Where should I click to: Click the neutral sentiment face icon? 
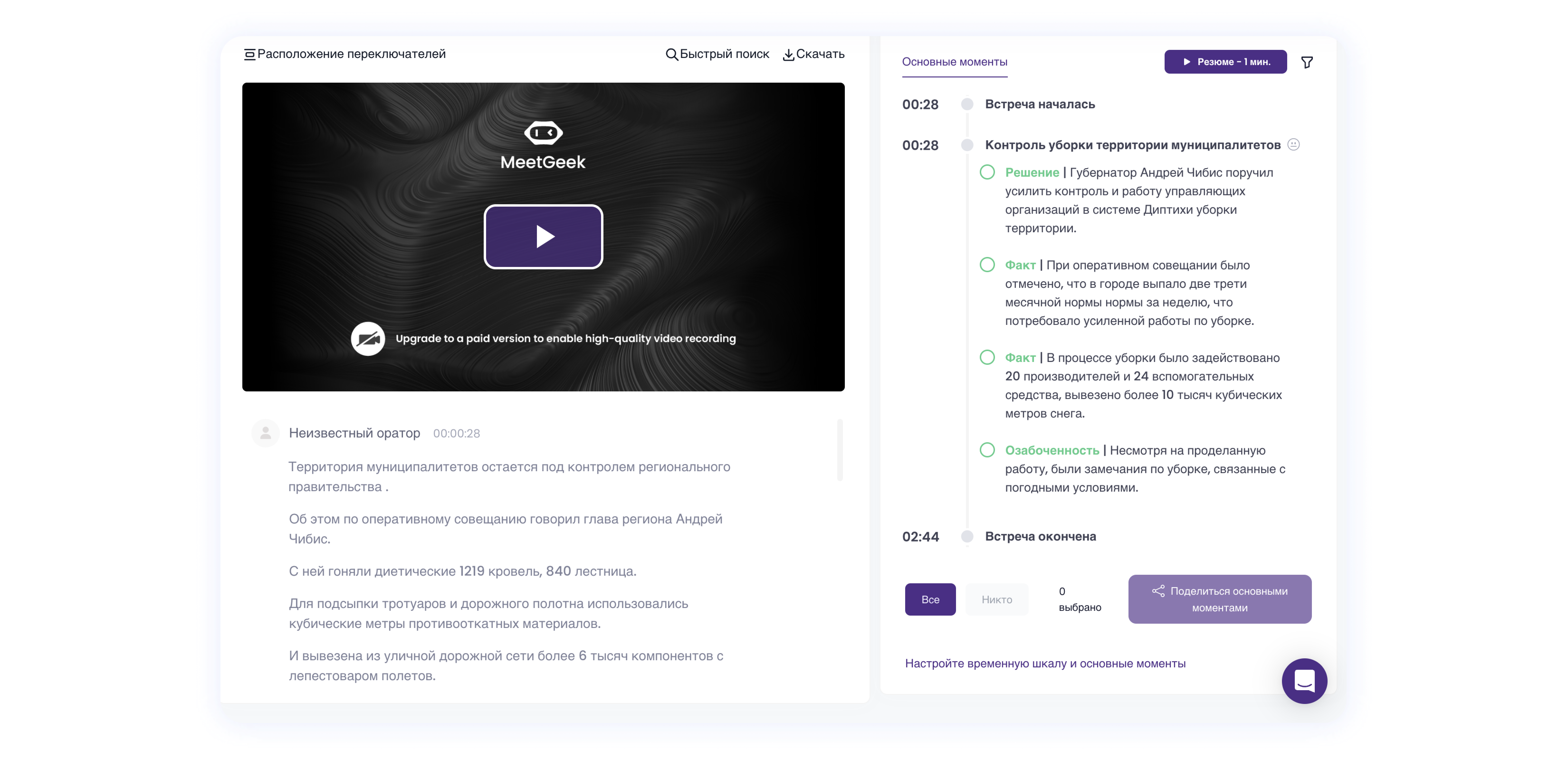click(1293, 144)
